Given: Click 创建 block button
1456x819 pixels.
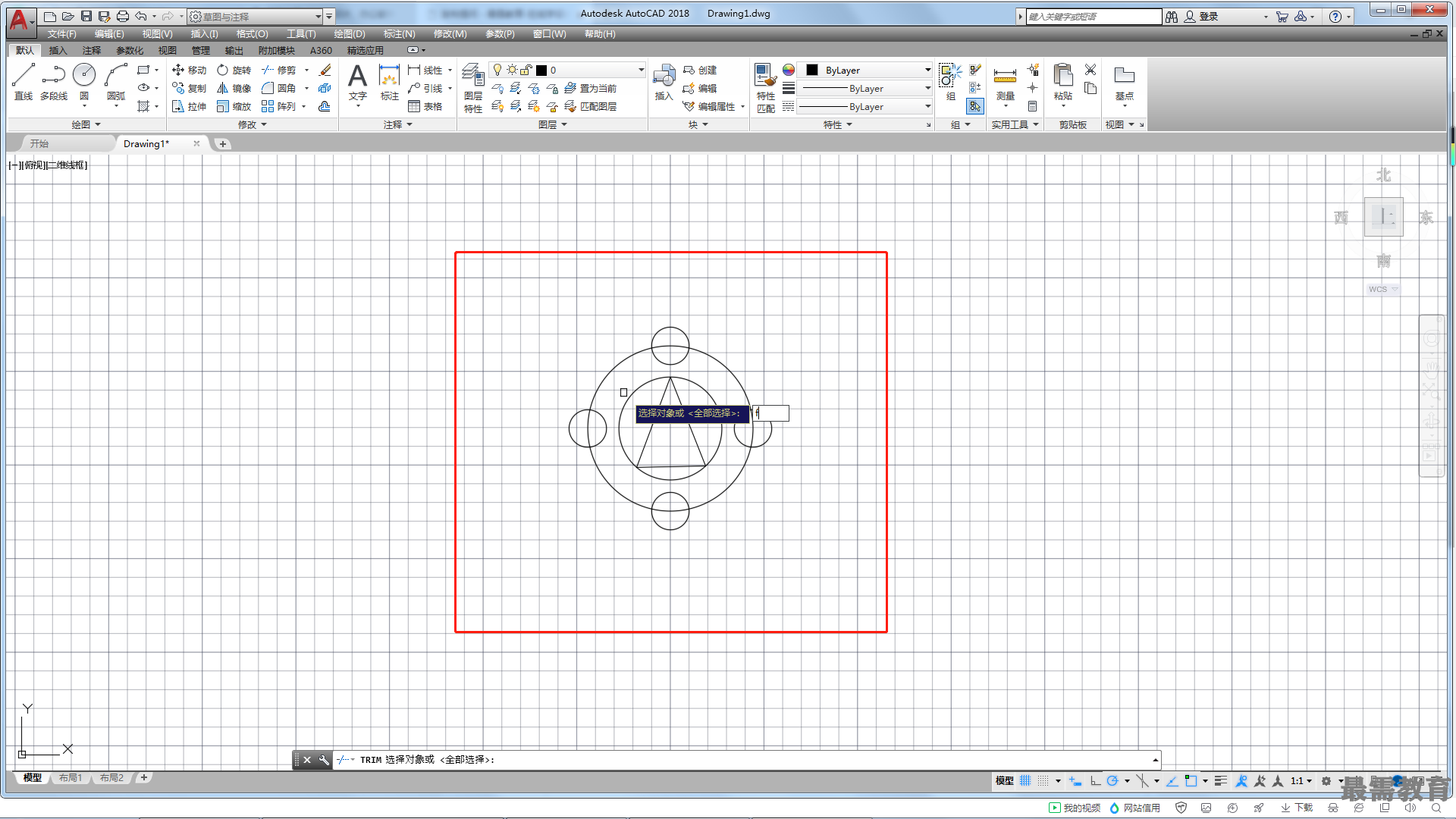Looking at the screenshot, I should pos(700,70).
